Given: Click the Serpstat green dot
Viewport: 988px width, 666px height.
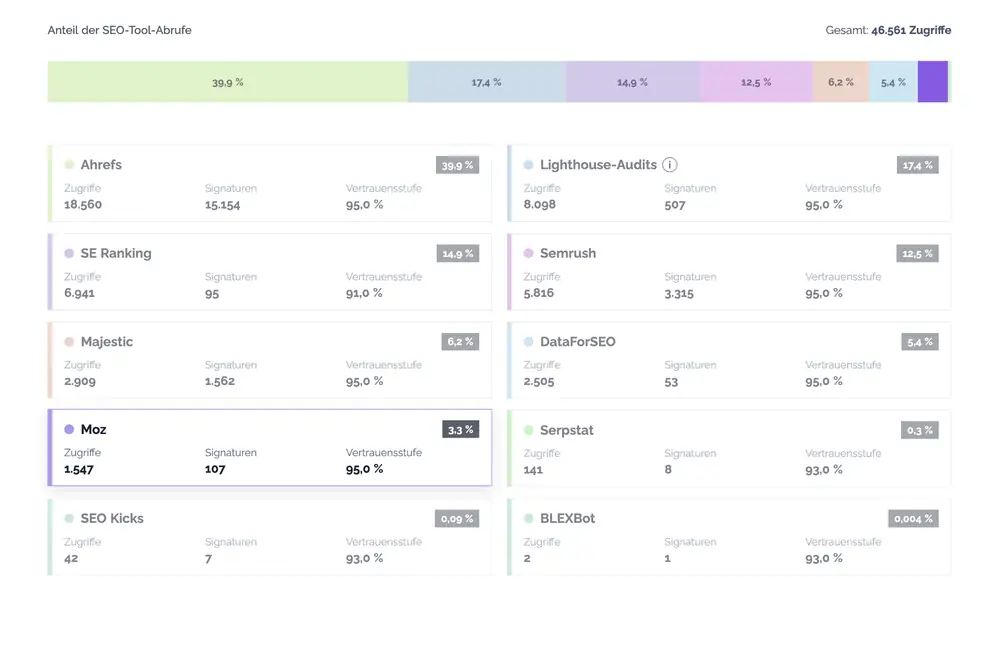Looking at the screenshot, I should pos(529,430).
